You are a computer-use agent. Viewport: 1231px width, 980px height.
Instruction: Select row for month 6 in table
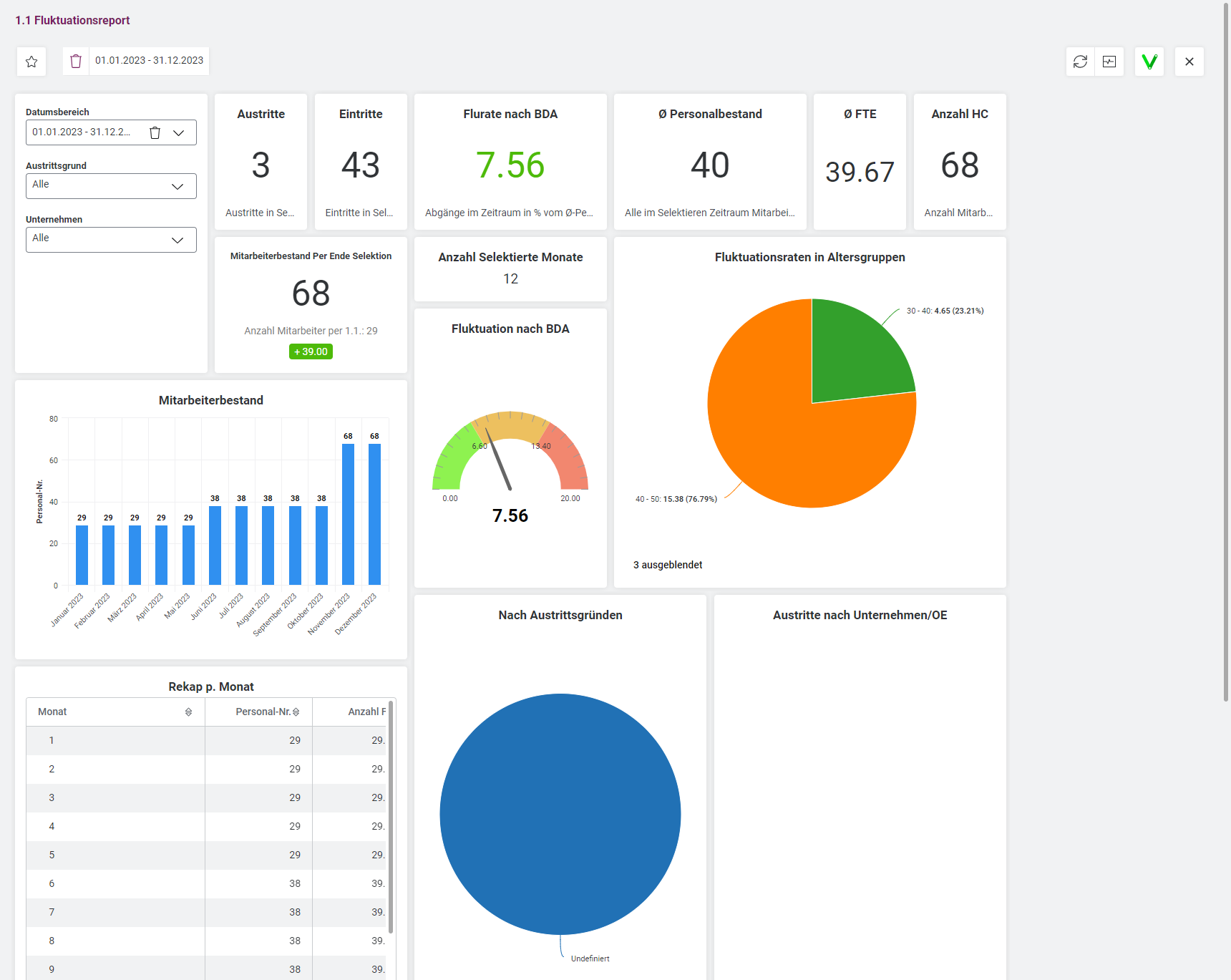coord(208,883)
